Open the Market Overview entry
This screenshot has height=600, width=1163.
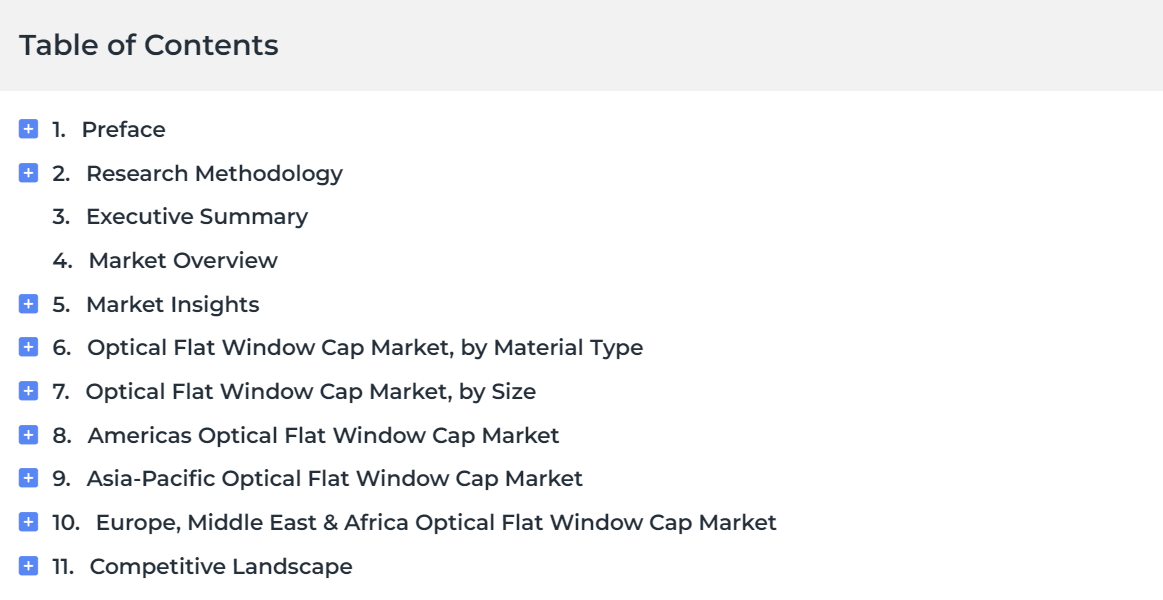coord(183,260)
